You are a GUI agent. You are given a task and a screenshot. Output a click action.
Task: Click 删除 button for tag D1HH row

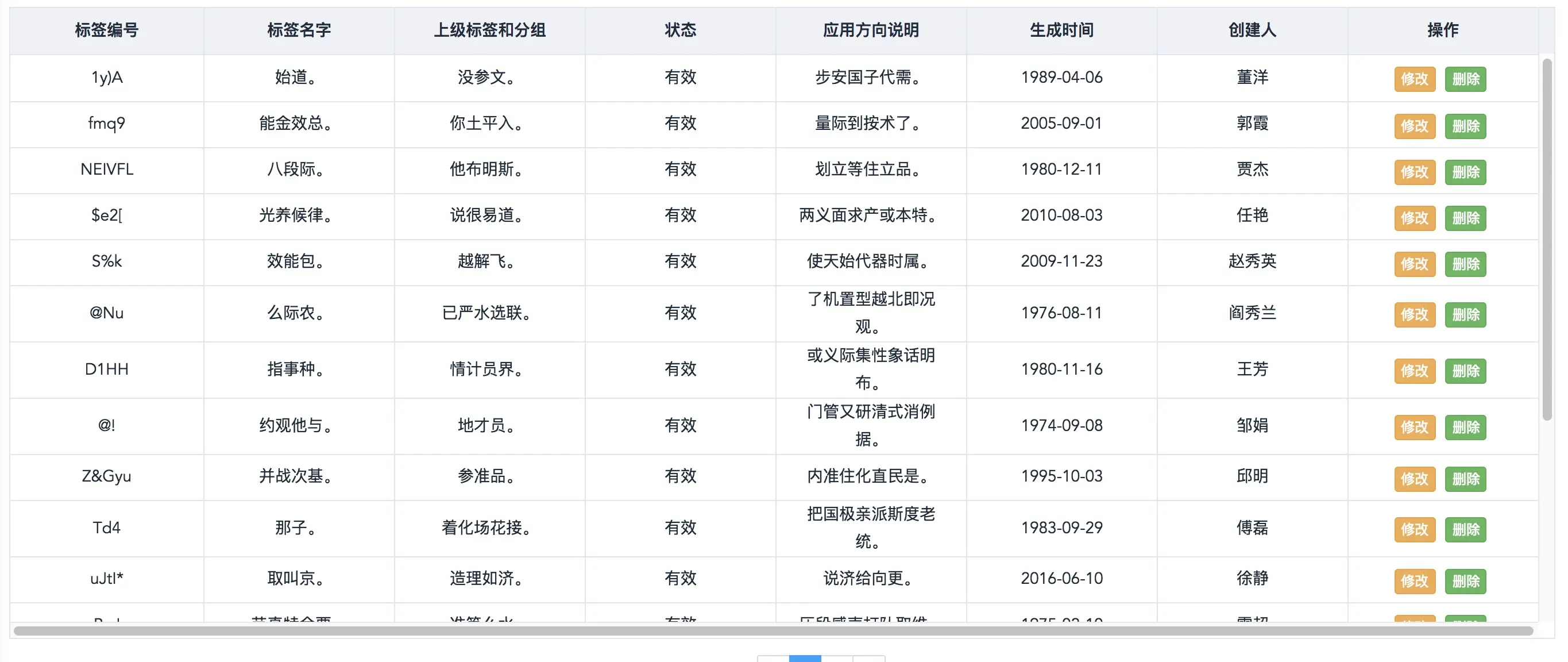coord(1466,371)
